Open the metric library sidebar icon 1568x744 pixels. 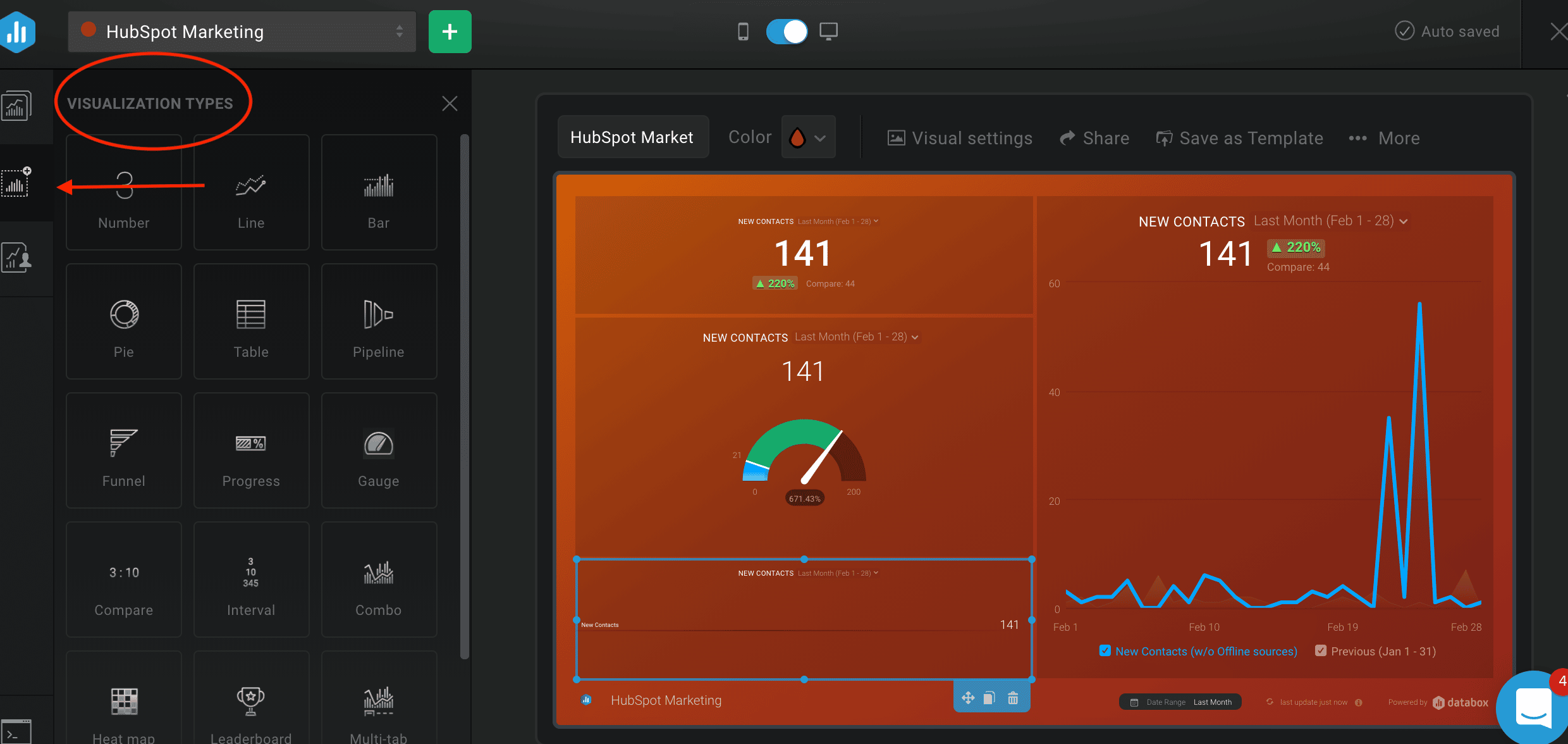[x=16, y=106]
